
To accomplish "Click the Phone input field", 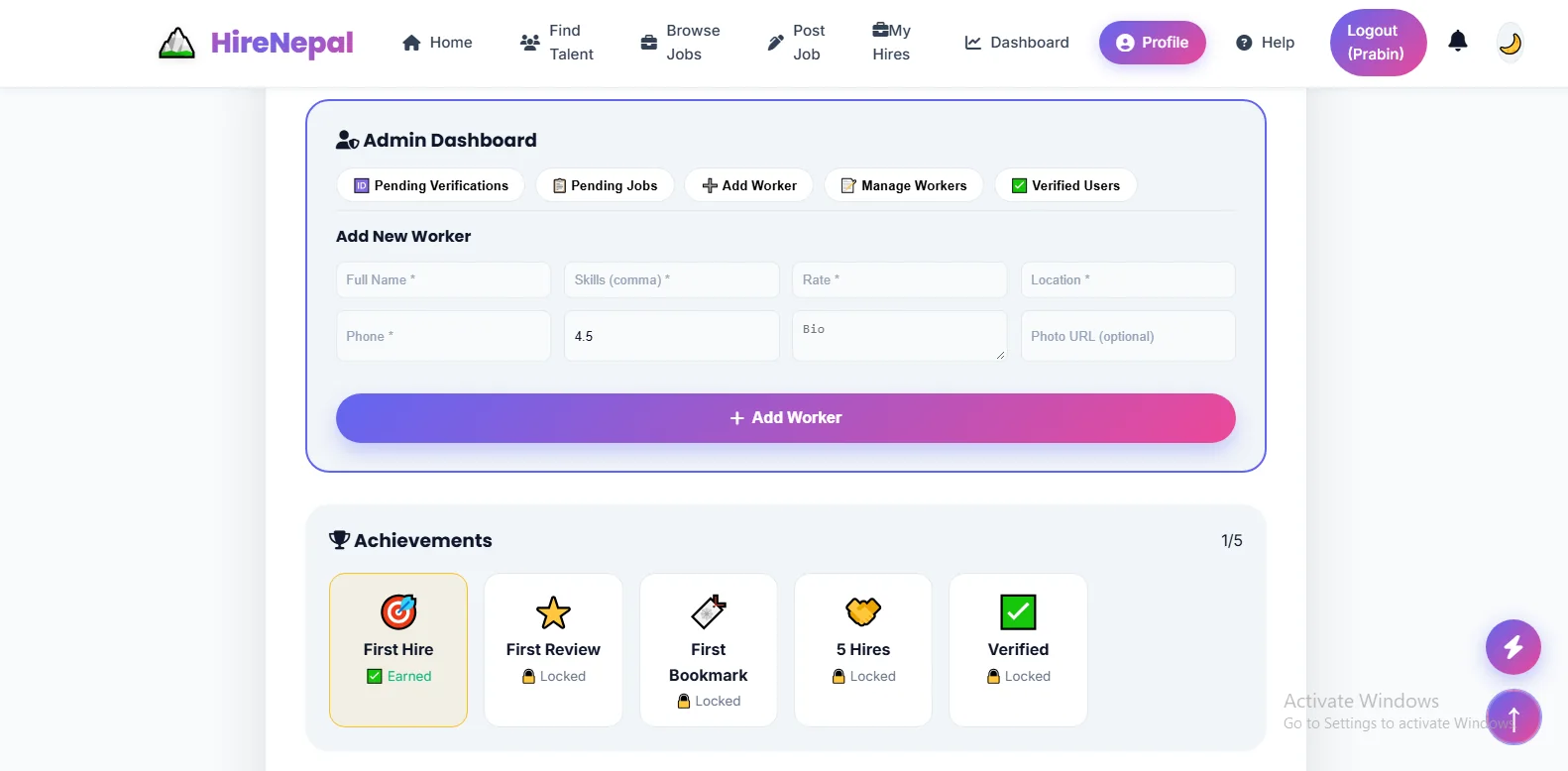I will click(443, 336).
